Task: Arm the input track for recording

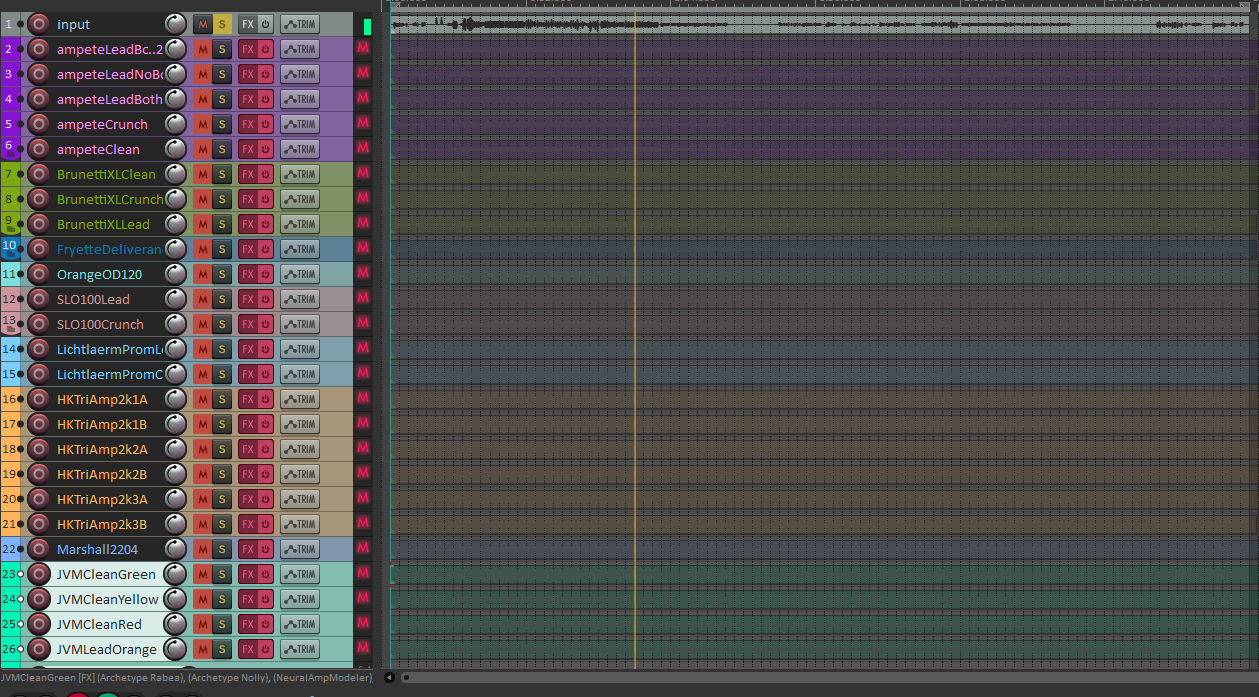Action: tap(39, 24)
